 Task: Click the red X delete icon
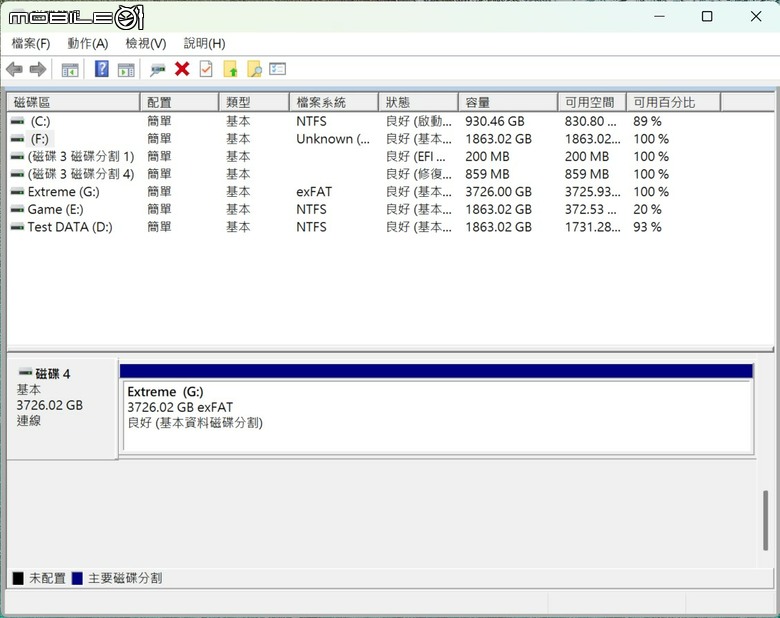tap(182, 69)
